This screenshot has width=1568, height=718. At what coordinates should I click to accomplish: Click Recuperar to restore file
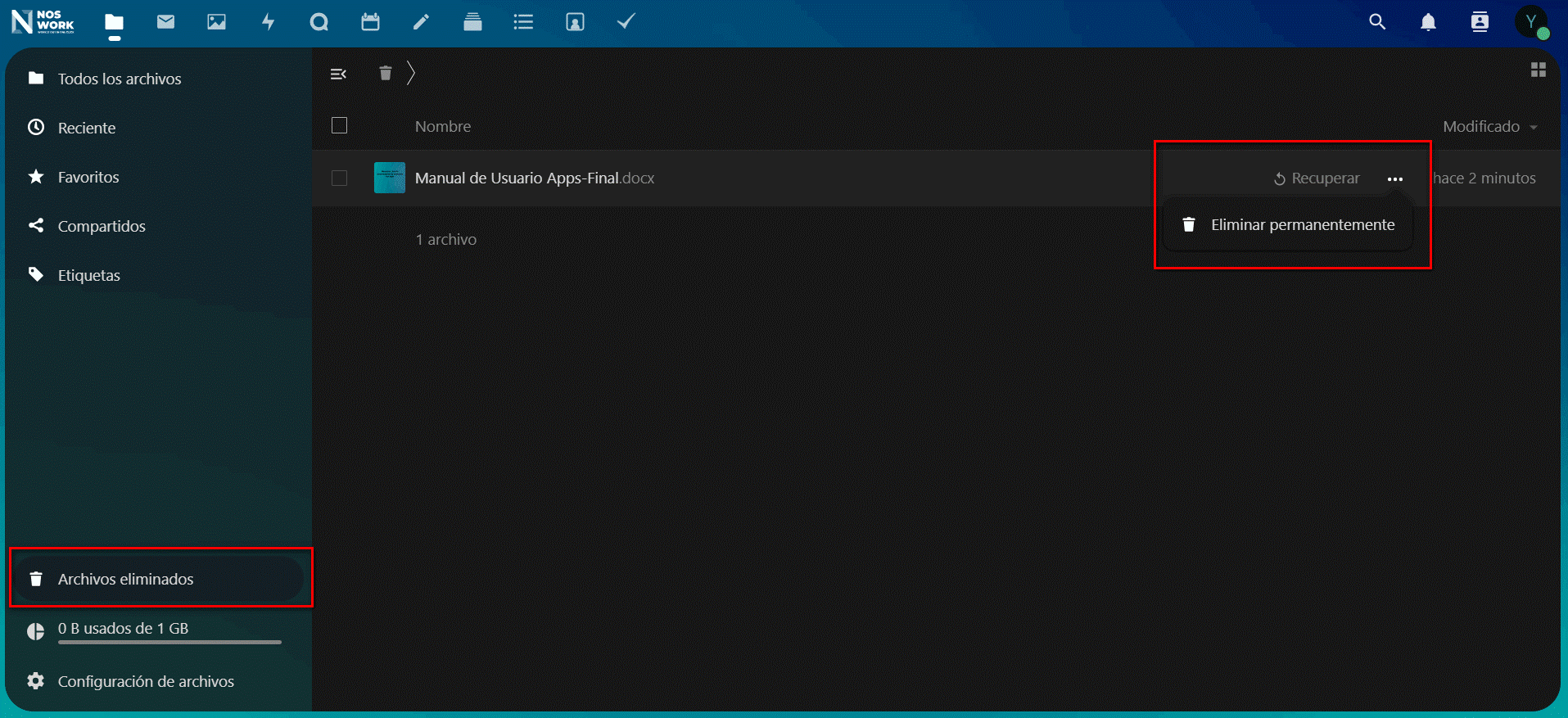tap(1316, 178)
